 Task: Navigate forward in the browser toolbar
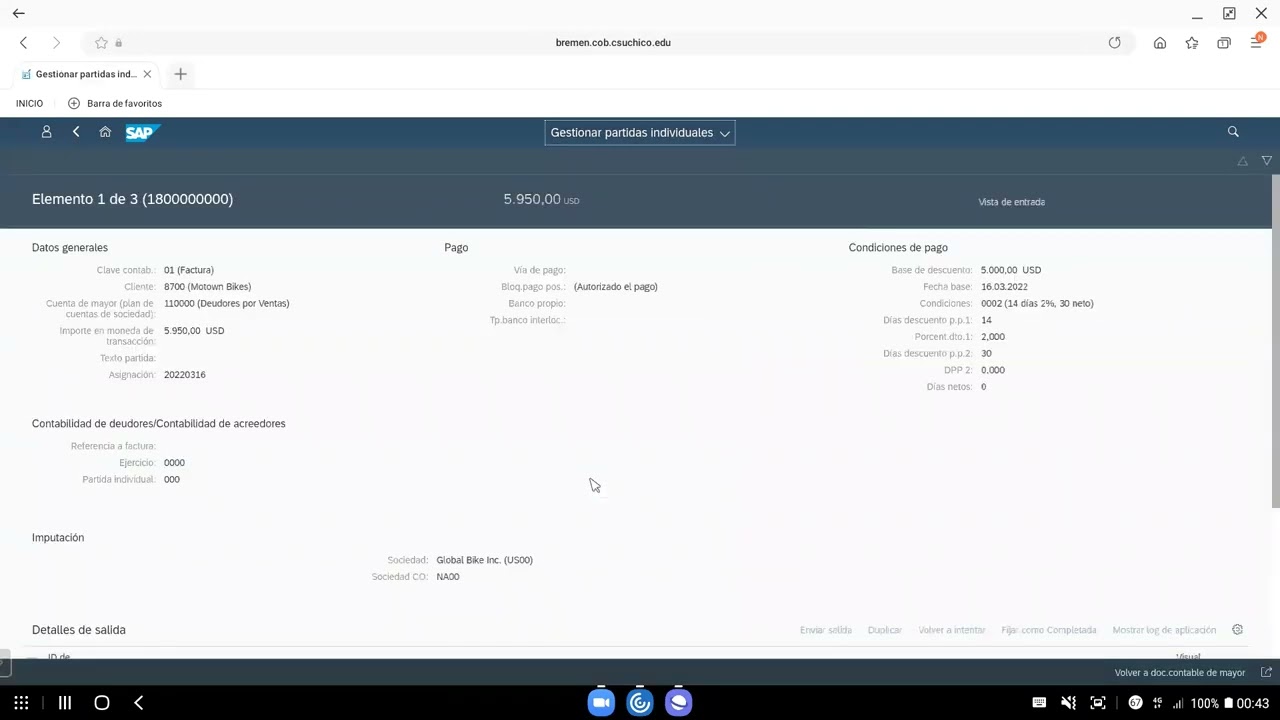[56, 43]
